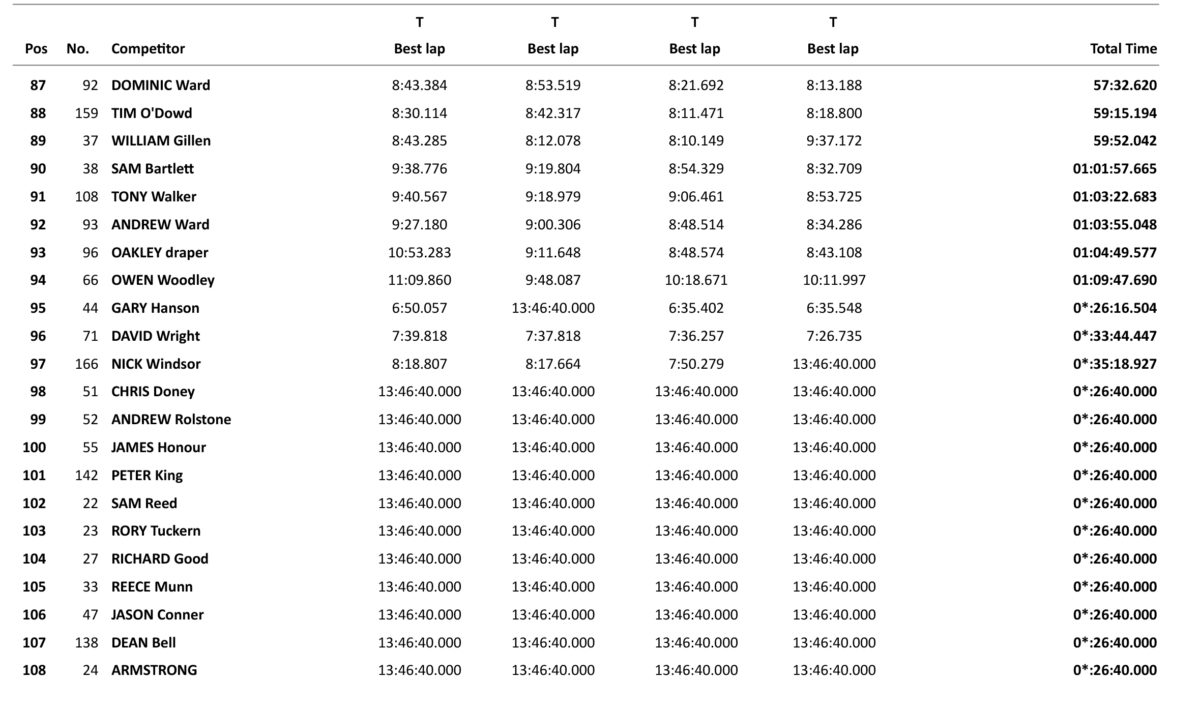Click OWEN Woodley's total time 01:09:47.690
This screenshot has width=1200, height=708.
point(1114,281)
